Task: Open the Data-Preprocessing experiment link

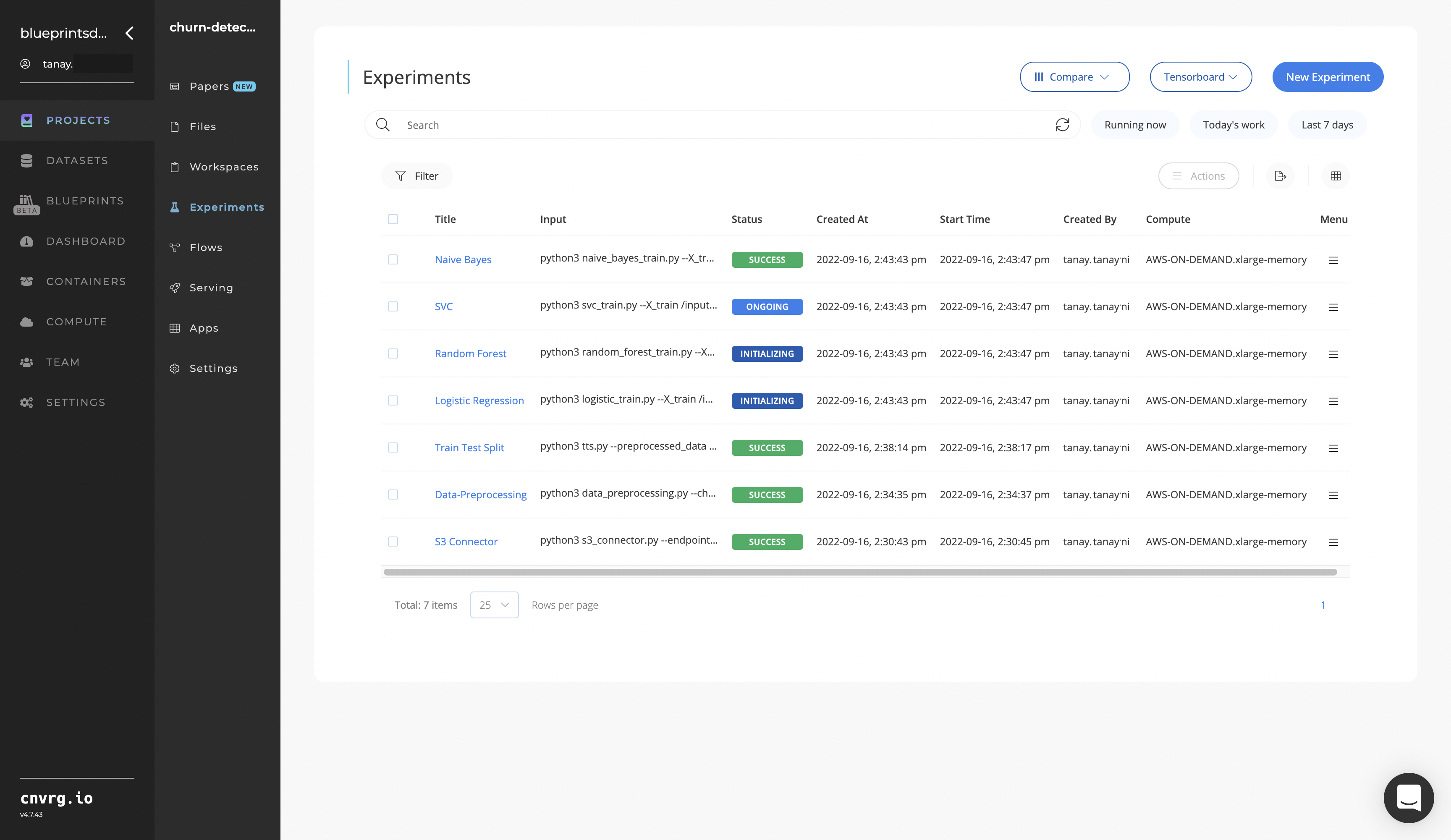Action: (481, 495)
